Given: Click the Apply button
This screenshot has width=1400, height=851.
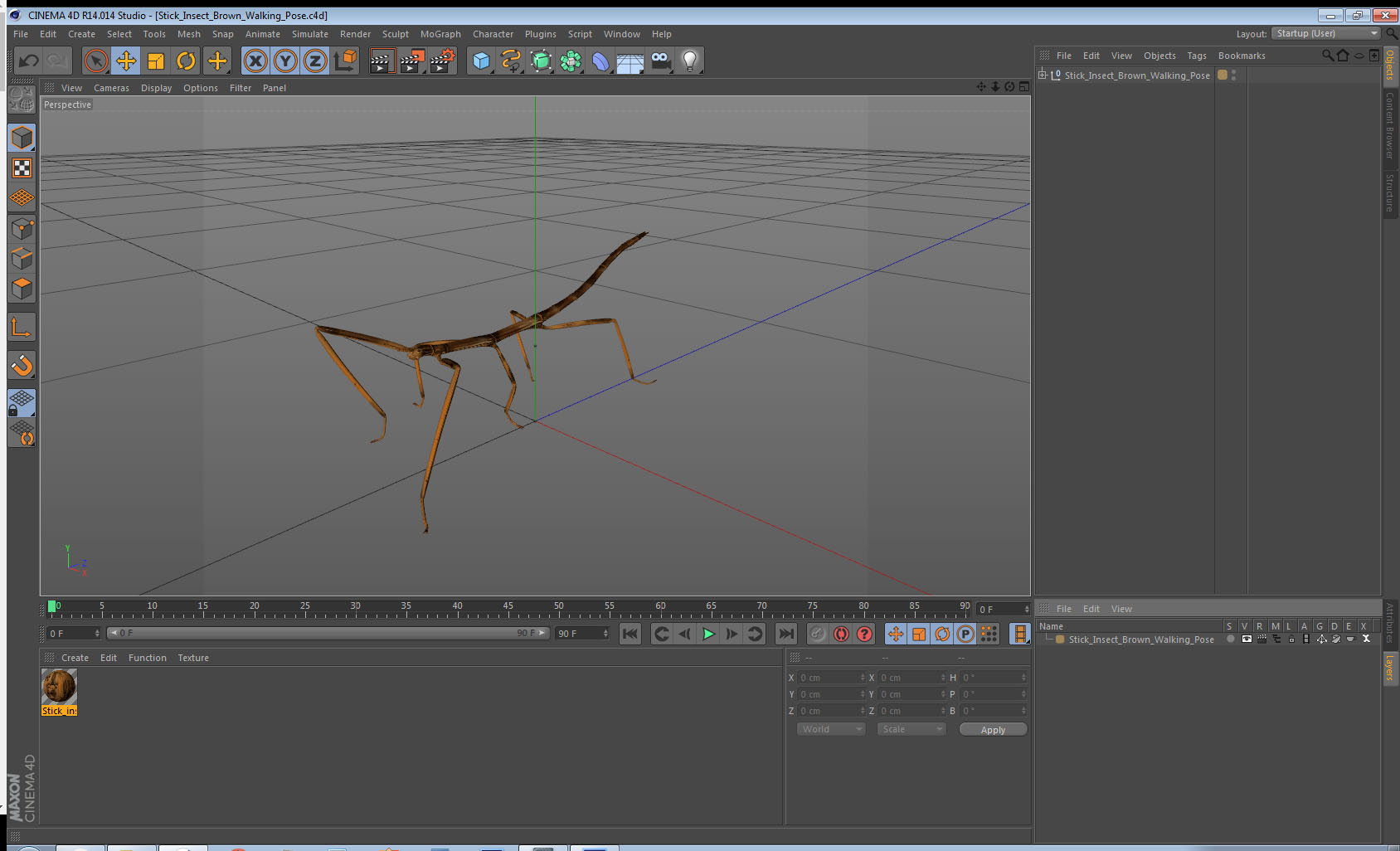Looking at the screenshot, I should (993, 730).
